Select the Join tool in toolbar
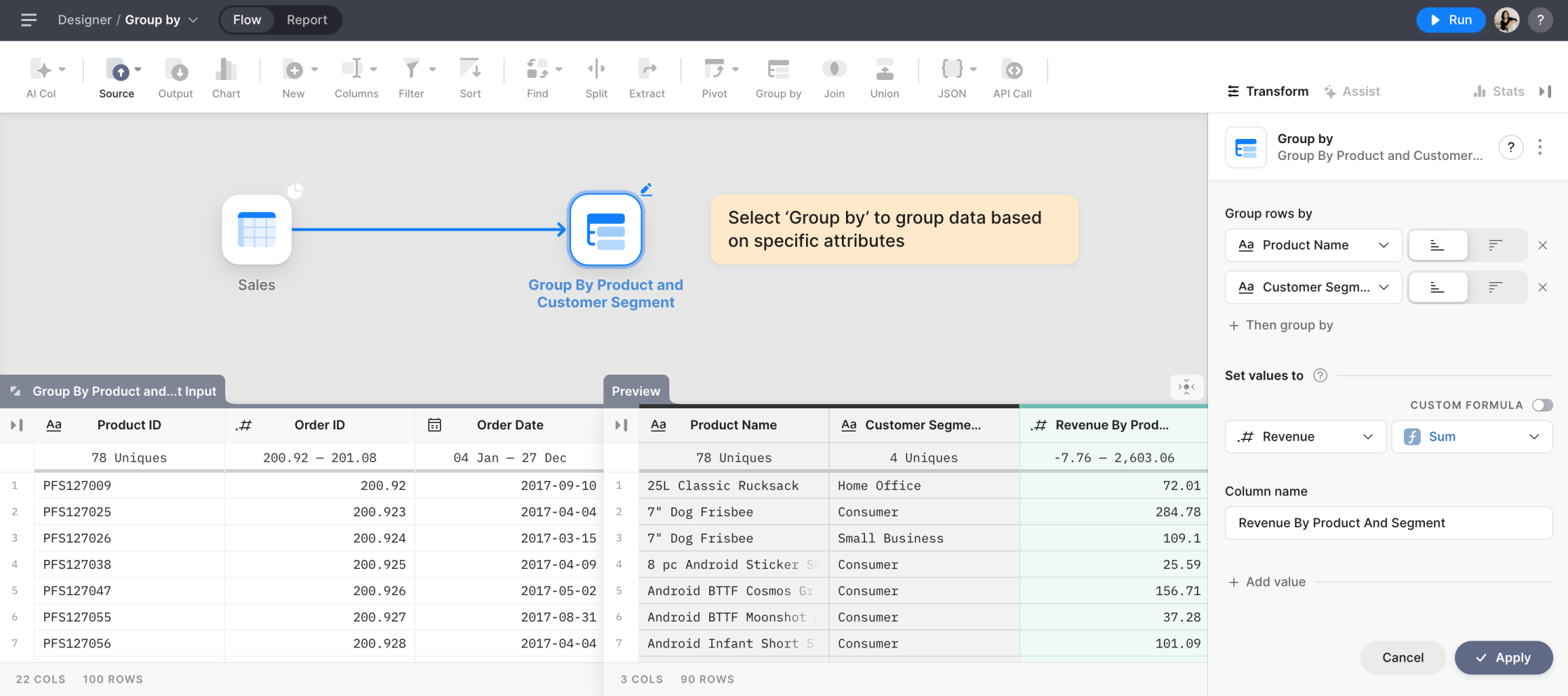 (833, 70)
